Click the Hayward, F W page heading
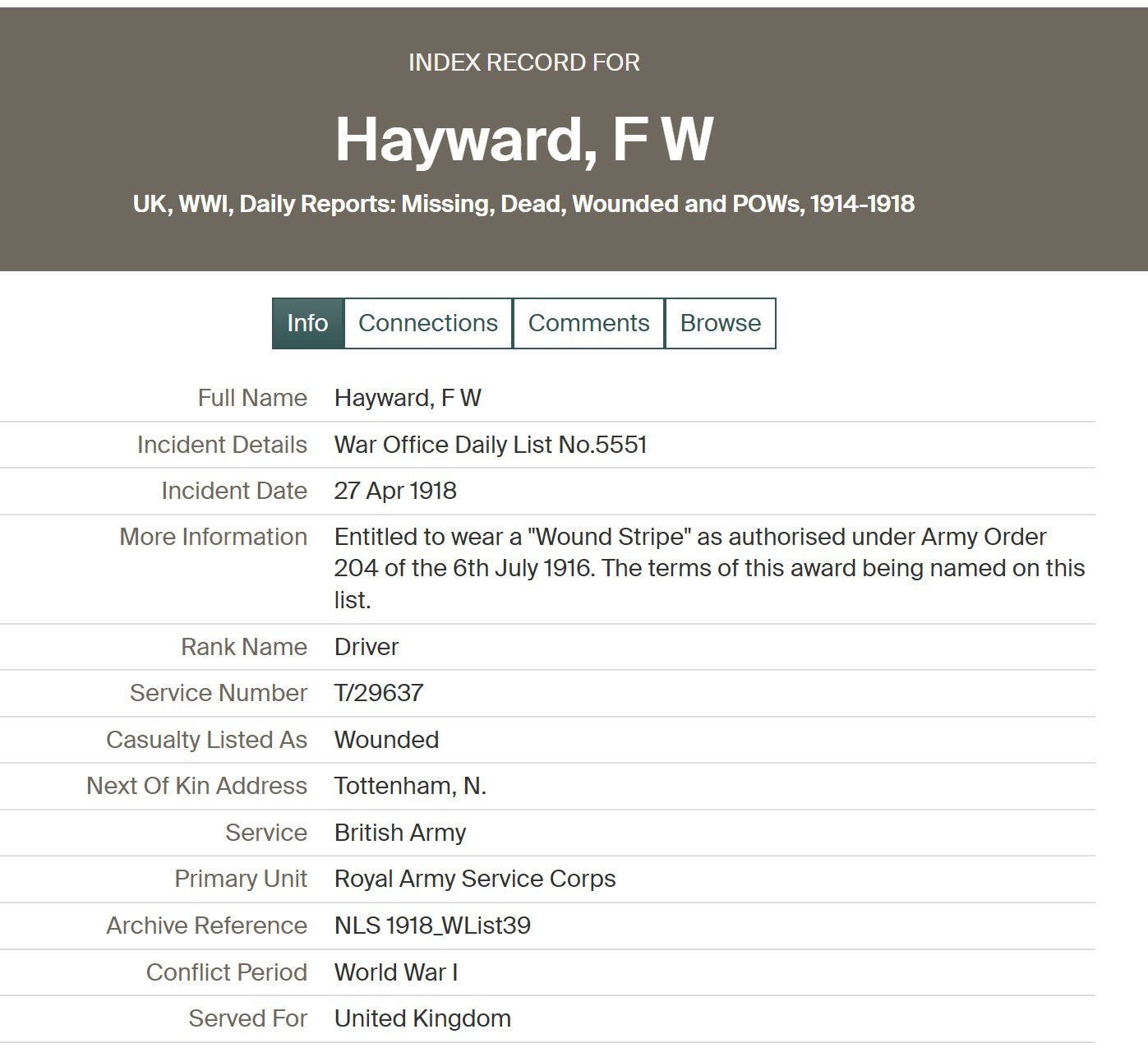The width and height of the screenshot is (1148, 1048). (523, 139)
